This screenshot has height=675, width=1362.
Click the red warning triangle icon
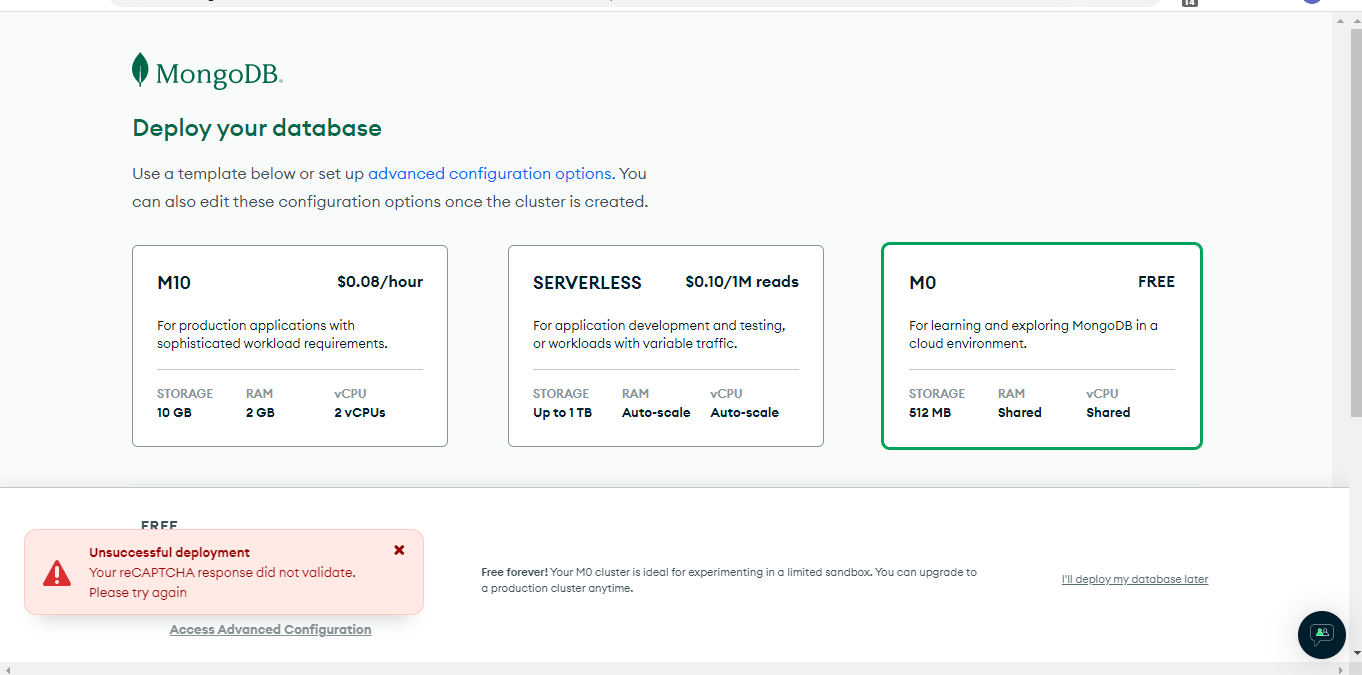(x=57, y=573)
